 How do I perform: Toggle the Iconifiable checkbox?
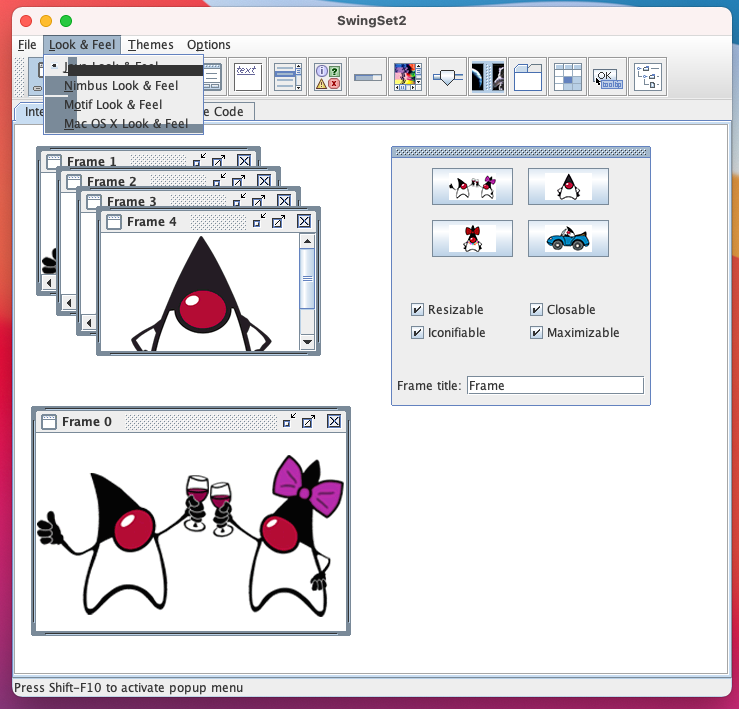click(x=418, y=333)
